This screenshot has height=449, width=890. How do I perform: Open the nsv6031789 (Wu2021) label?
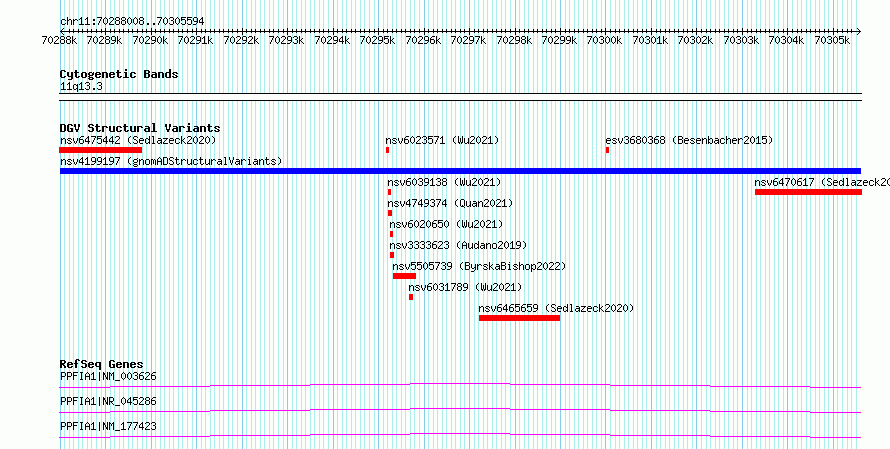465,287
